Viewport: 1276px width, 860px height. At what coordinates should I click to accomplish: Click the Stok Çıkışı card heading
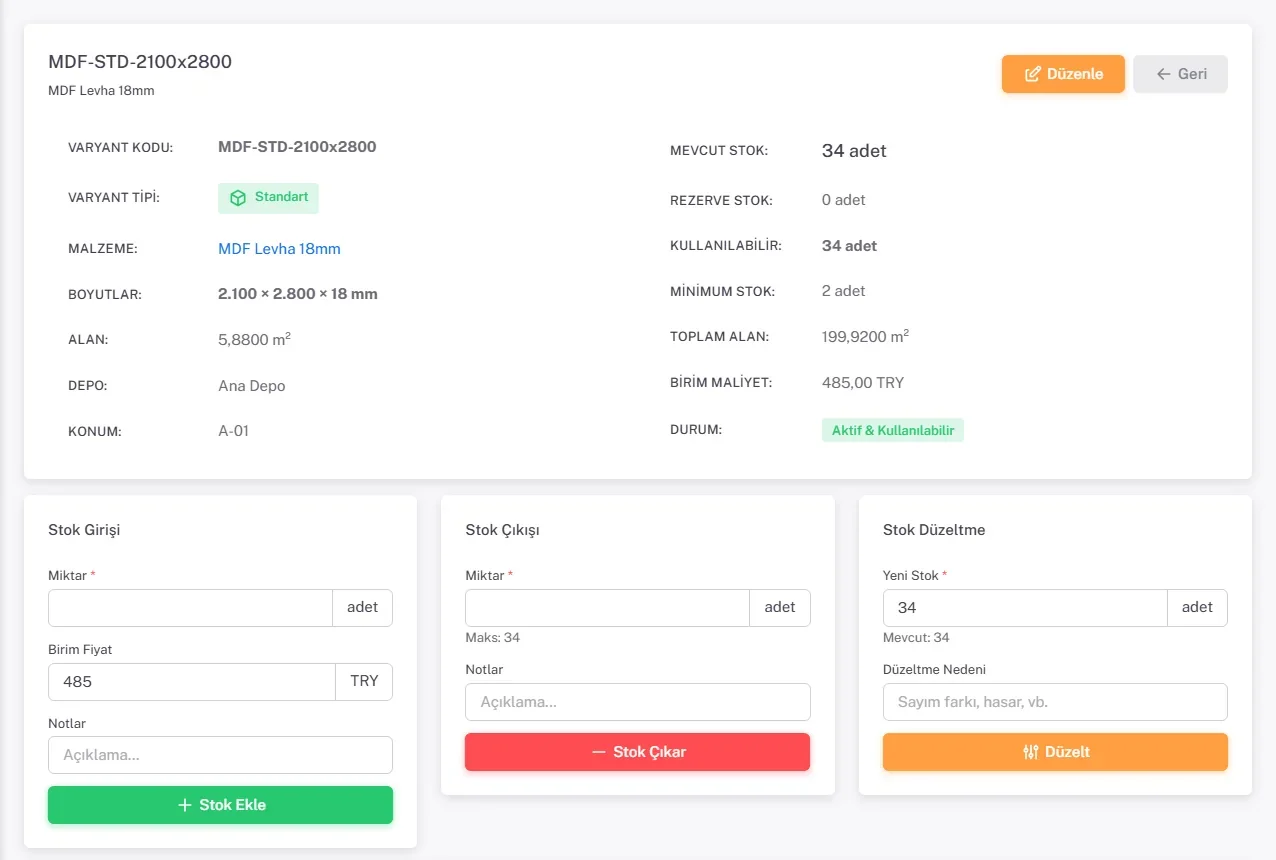pyautogui.click(x=502, y=530)
